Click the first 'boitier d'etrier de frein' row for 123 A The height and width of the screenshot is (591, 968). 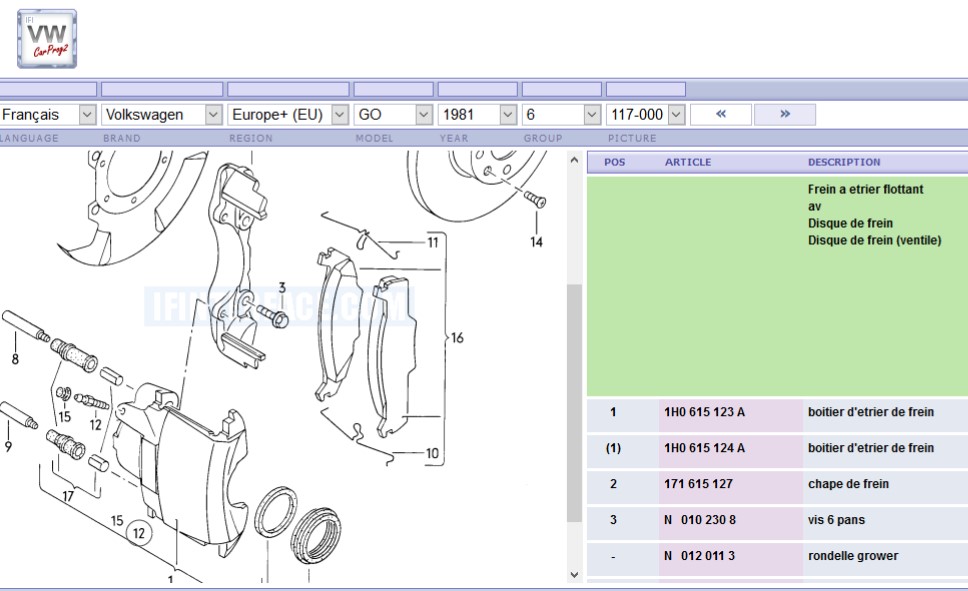(x=870, y=412)
